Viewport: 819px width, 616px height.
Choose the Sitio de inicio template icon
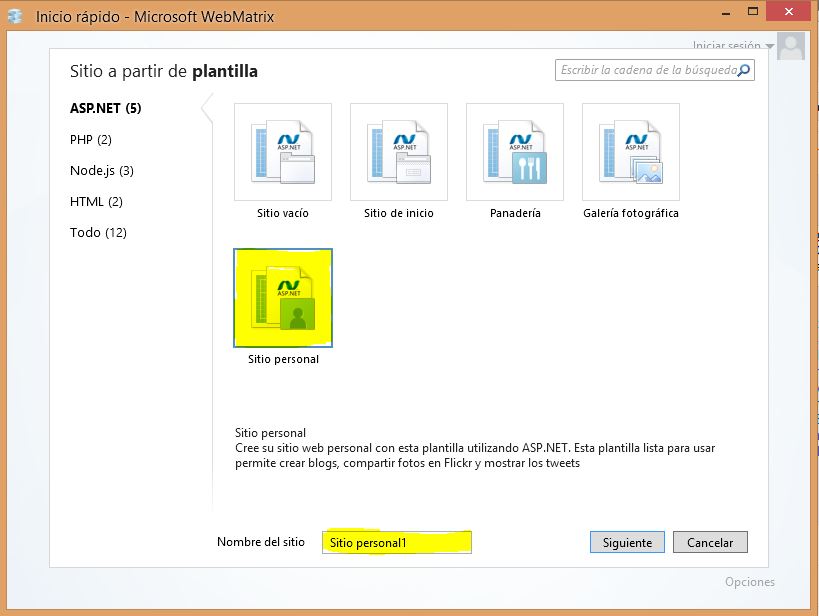tap(399, 152)
